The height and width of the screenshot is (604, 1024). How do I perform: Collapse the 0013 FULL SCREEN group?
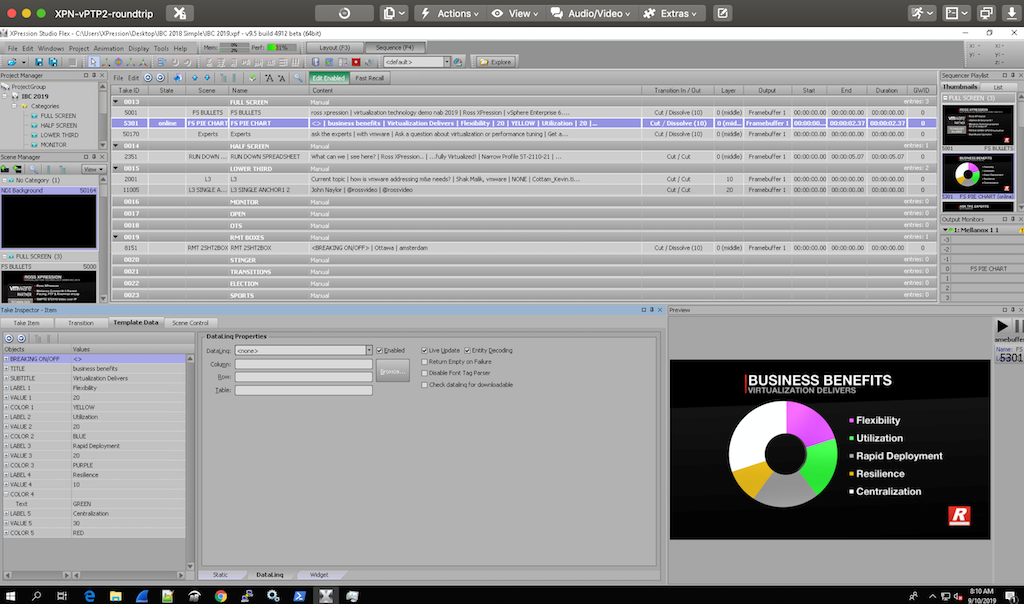click(x=116, y=102)
